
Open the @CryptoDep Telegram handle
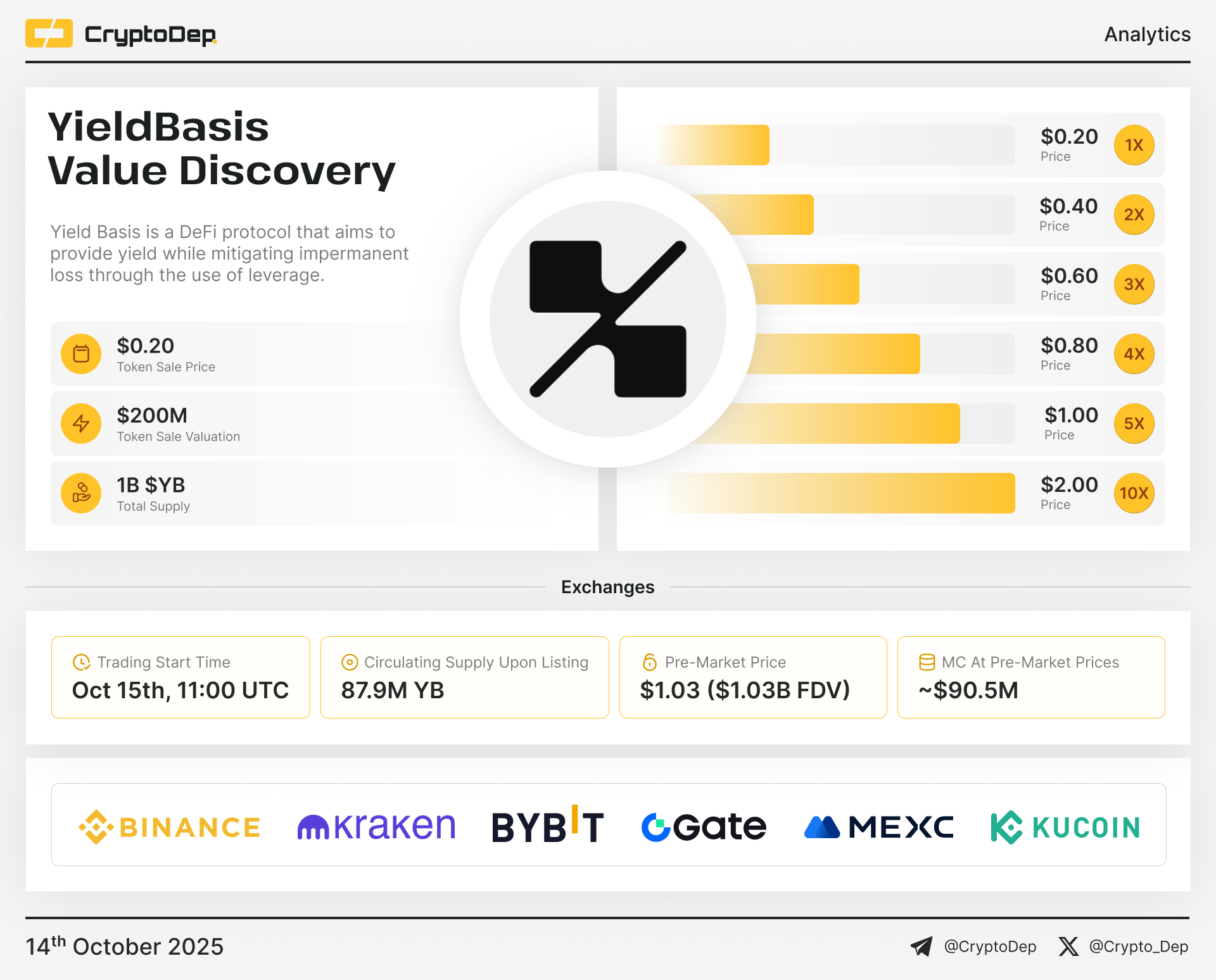tap(990, 946)
